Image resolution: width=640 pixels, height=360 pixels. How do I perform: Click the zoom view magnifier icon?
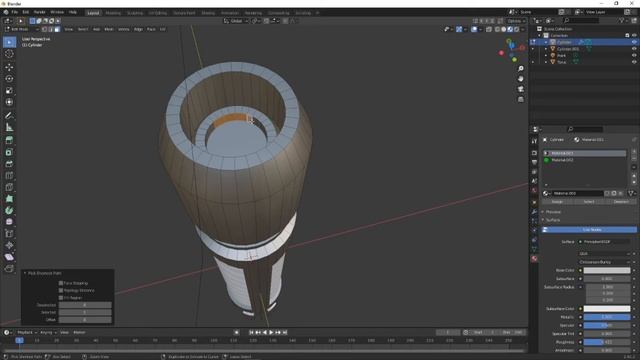coord(520,69)
